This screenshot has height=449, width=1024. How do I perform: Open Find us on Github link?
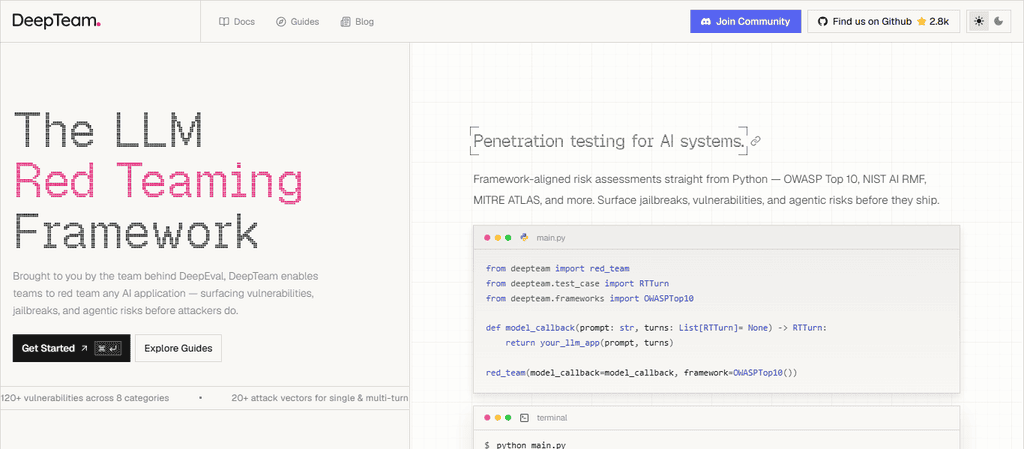883,22
